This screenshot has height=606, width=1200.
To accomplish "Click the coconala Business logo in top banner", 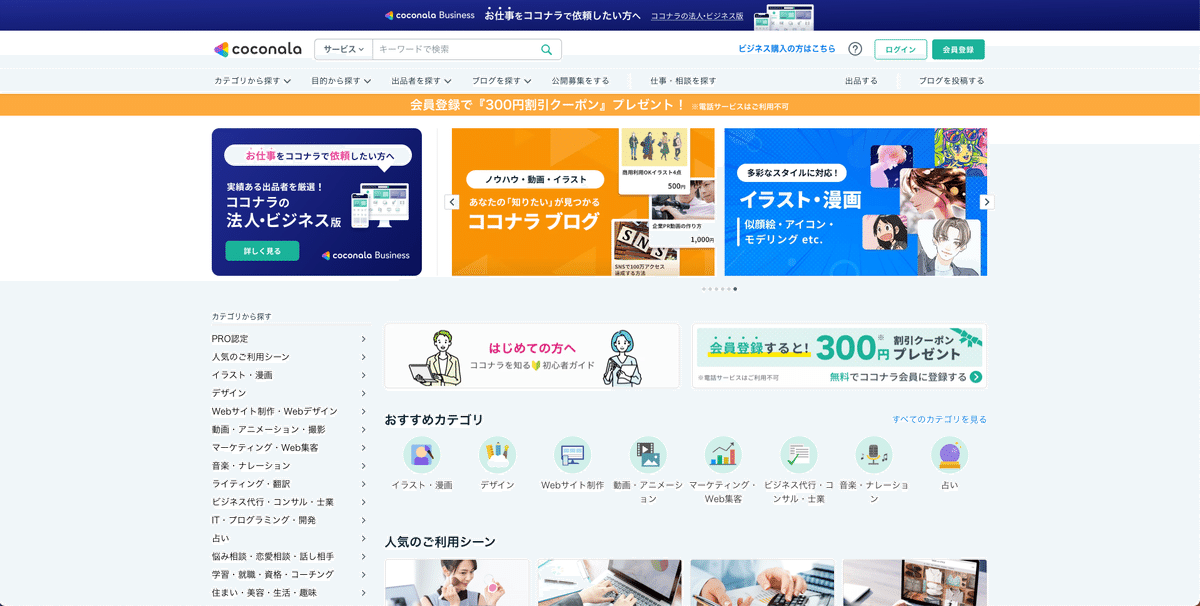I will pos(430,15).
